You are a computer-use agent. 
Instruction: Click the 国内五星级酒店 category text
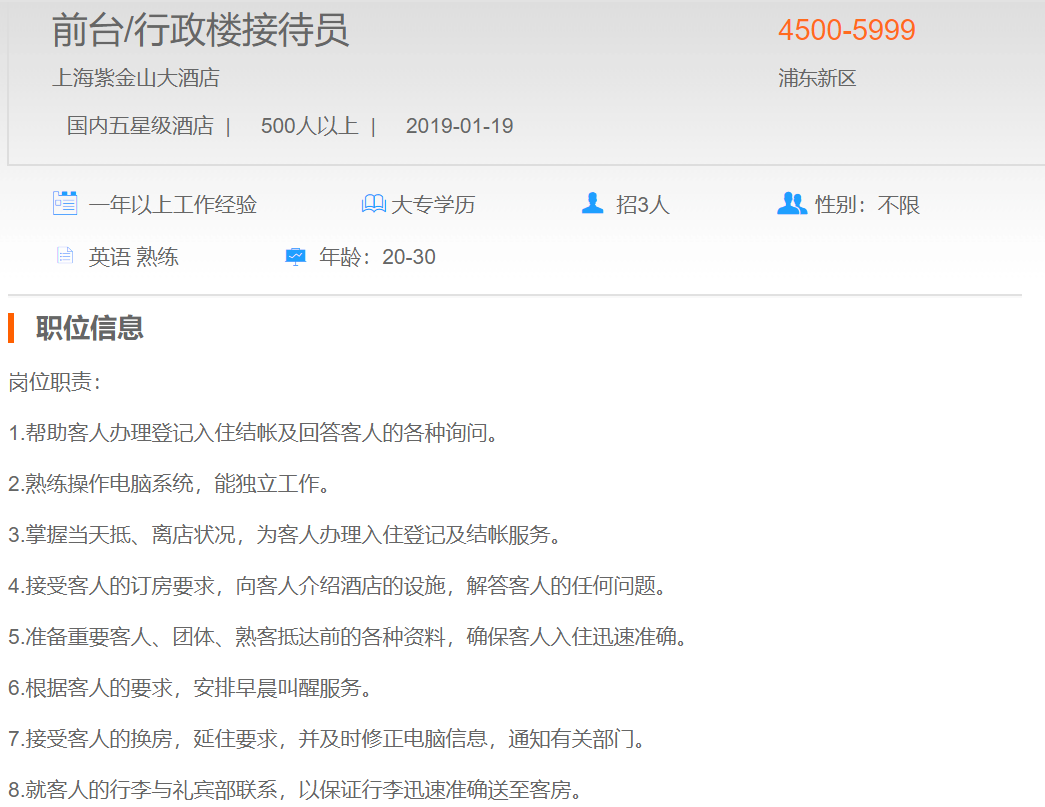pos(140,126)
